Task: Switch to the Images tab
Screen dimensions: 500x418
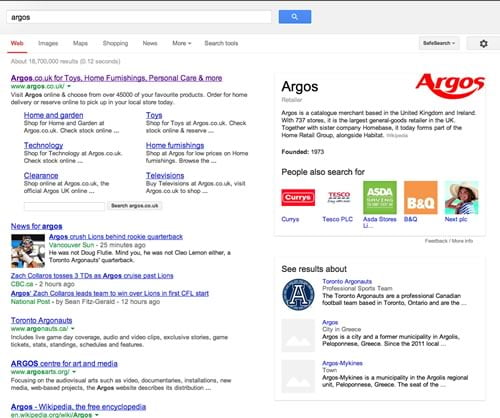Action: point(48,43)
